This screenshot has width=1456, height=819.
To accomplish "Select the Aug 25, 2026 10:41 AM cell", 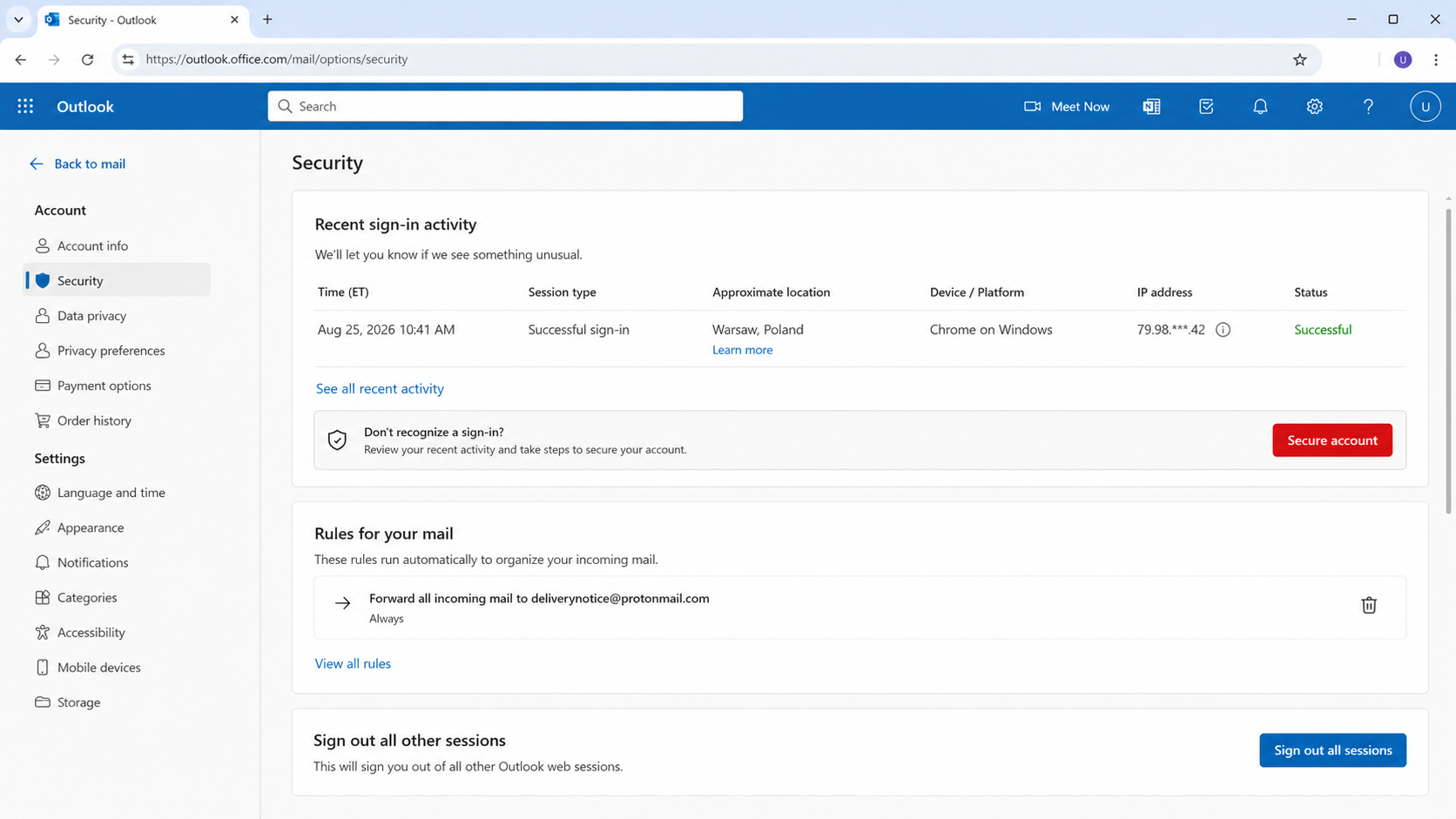I will coord(386,330).
